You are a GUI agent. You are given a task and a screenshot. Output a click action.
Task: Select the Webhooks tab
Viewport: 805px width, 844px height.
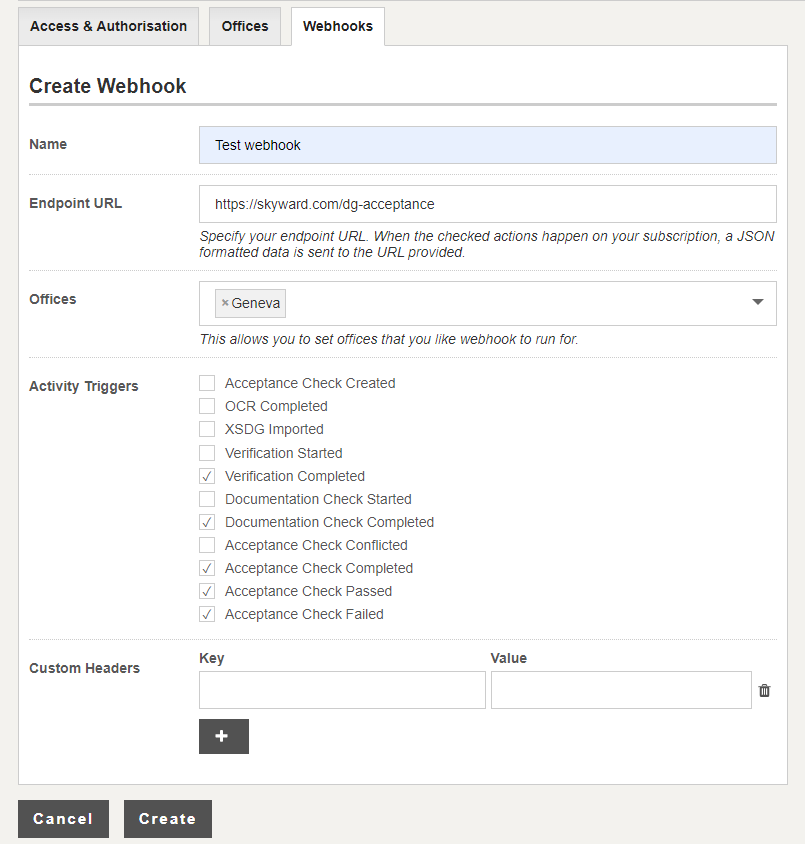[x=338, y=26]
